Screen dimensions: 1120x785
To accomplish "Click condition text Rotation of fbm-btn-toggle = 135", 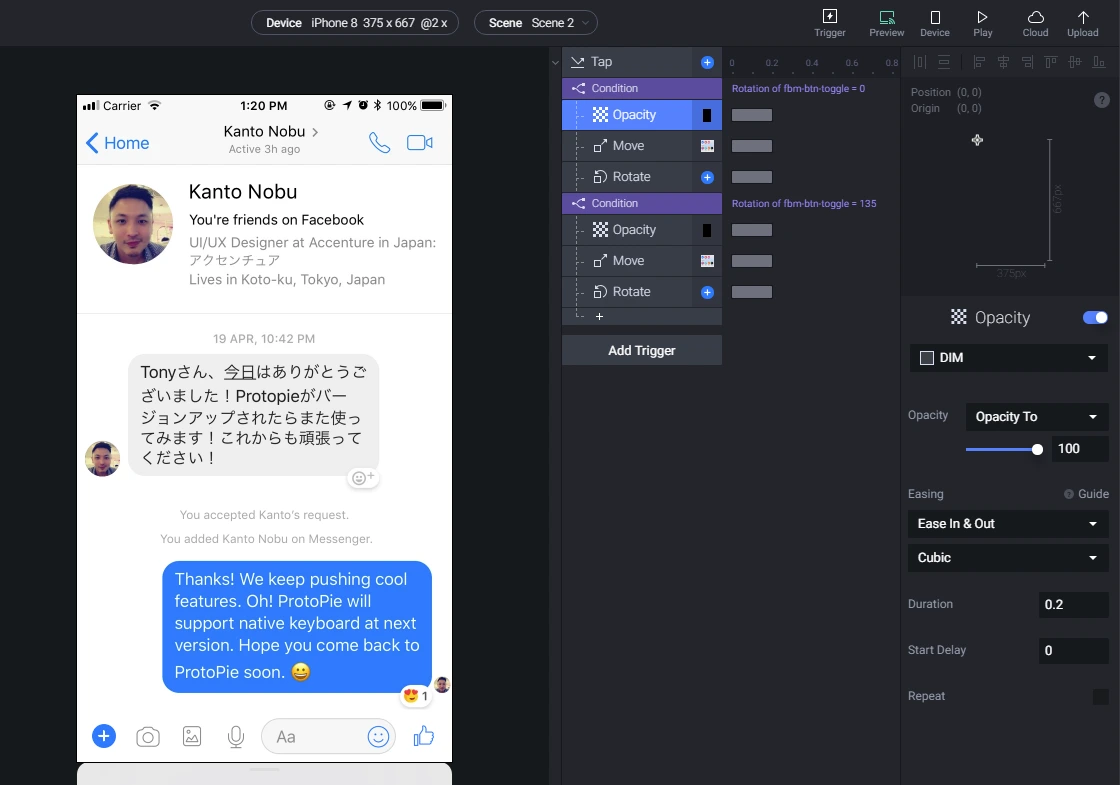I will (x=804, y=204).
